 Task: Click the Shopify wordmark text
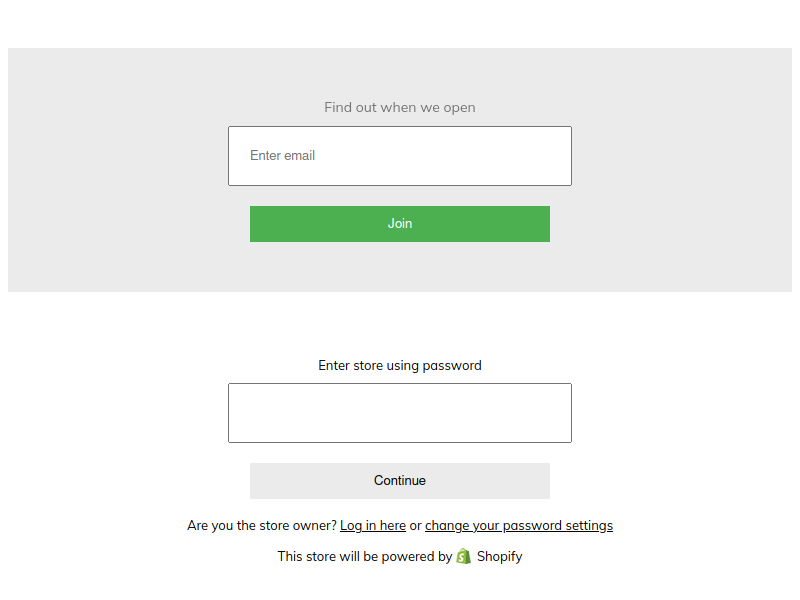tap(499, 556)
